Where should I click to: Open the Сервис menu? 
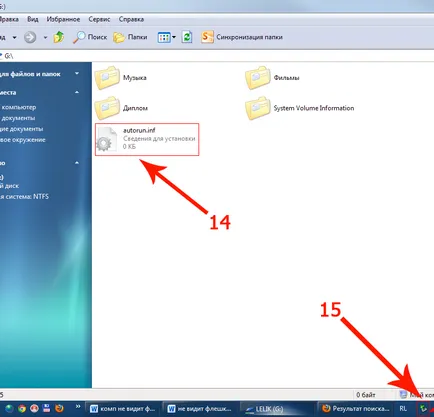point(99,19)
